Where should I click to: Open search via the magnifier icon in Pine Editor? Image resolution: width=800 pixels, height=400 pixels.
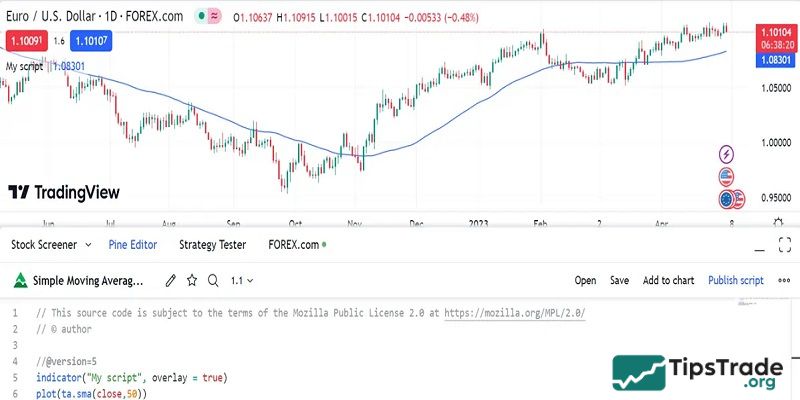coord(213,281)
